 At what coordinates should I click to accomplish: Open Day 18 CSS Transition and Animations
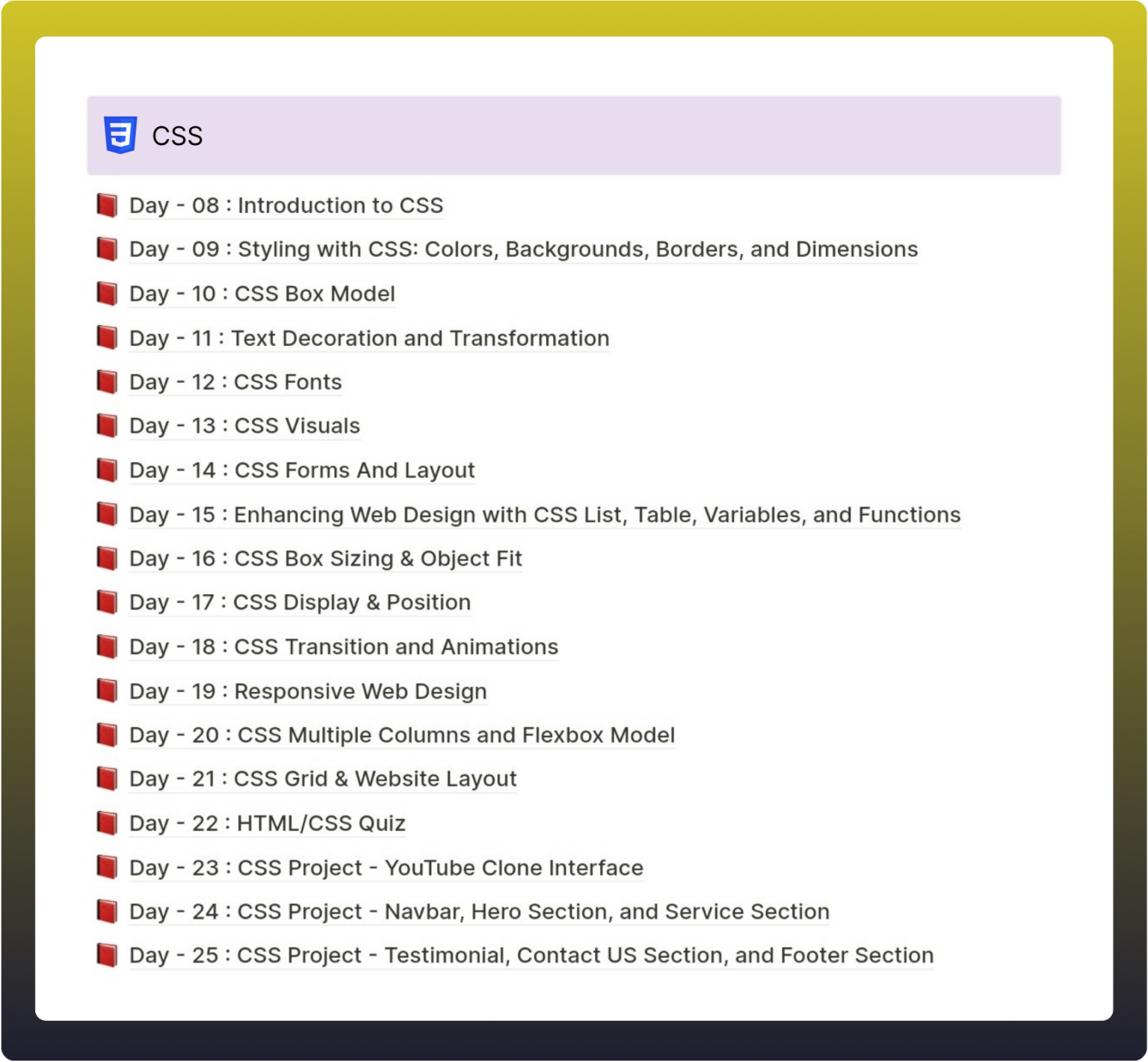pyautogui.click(x=344, y=646)
